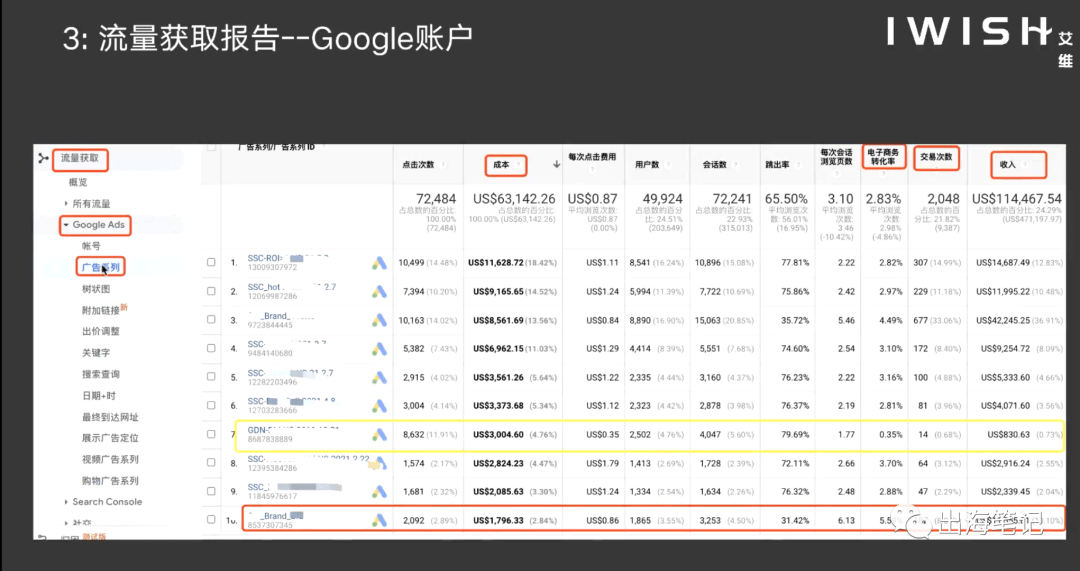1080x571 pixels.
Task: Click the sort arrow beside 成本 column
Action: 557,165
